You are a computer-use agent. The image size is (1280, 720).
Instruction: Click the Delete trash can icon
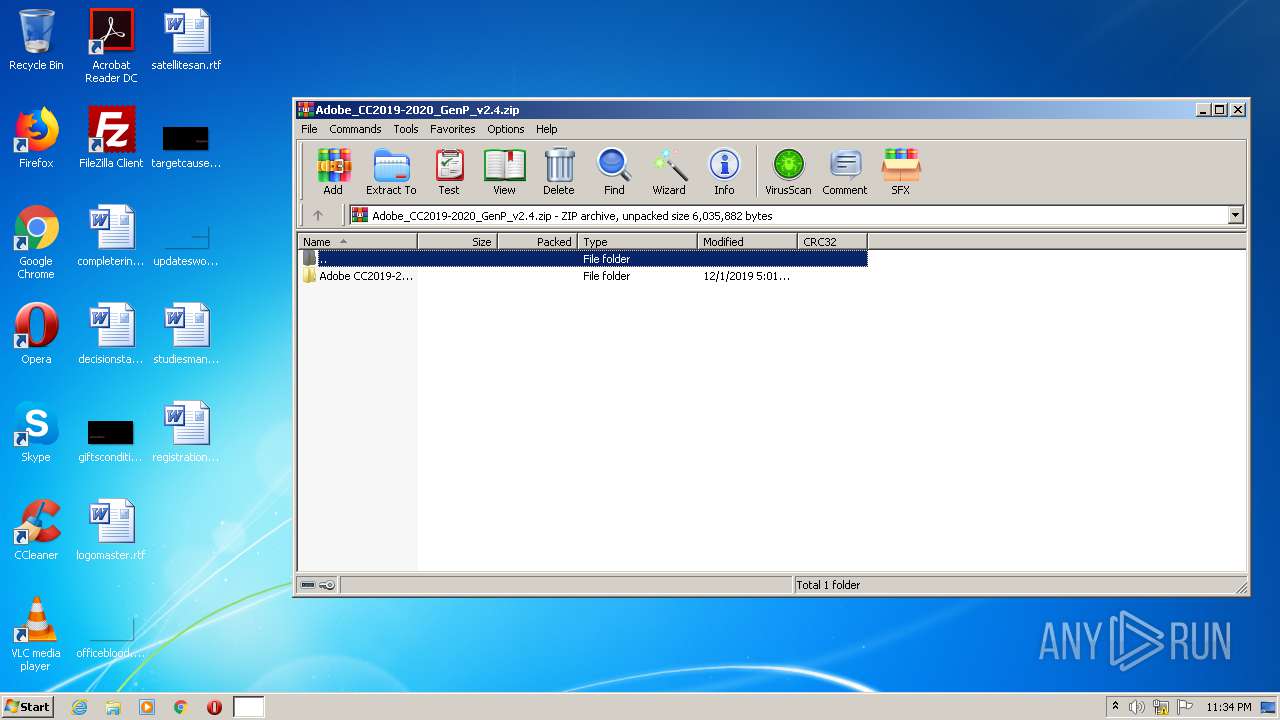pyautogui.click(x=559, y=172)
